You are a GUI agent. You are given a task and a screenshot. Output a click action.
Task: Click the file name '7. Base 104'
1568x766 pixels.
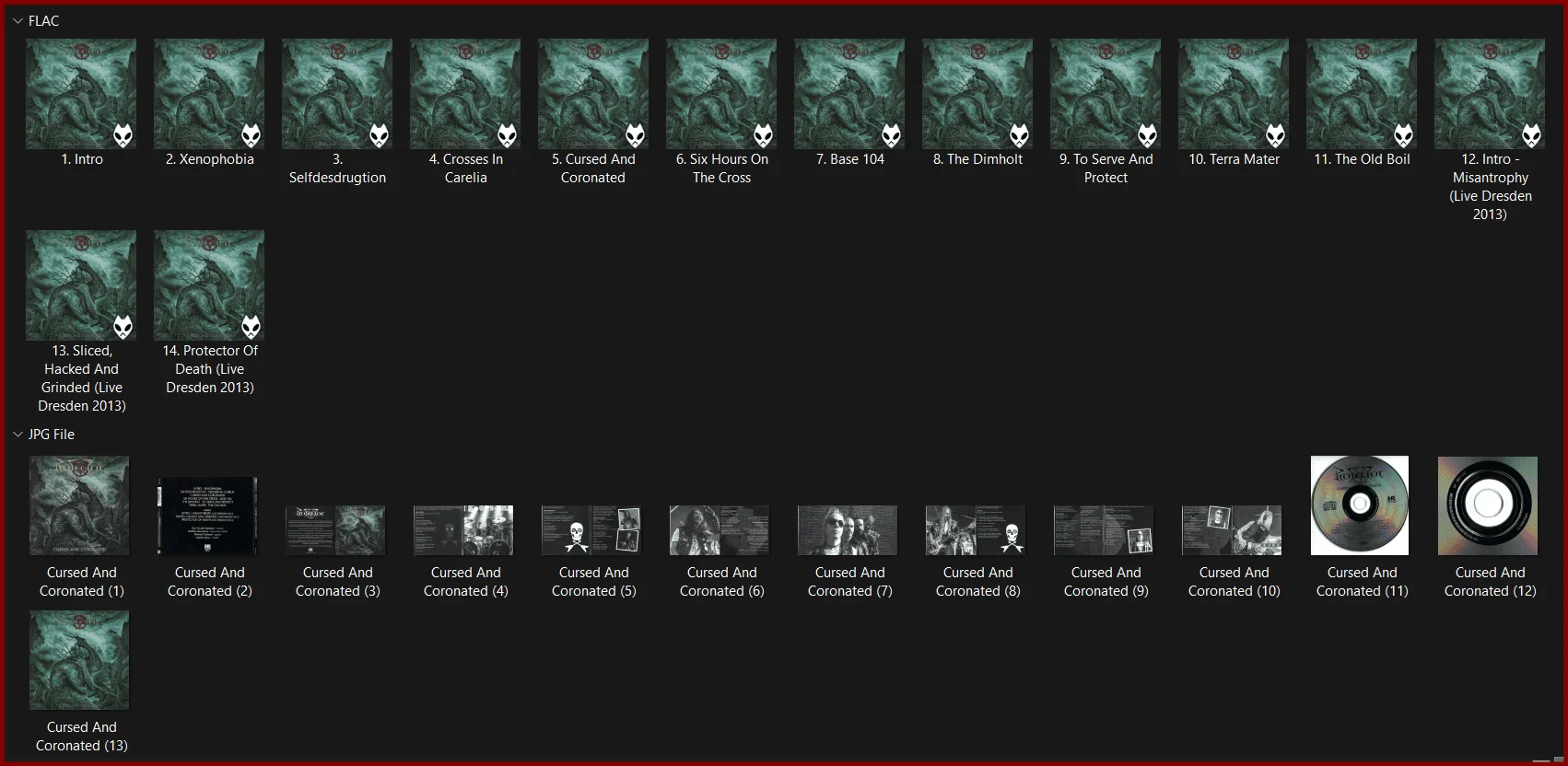pyautogui.click(x=850, y=159)
